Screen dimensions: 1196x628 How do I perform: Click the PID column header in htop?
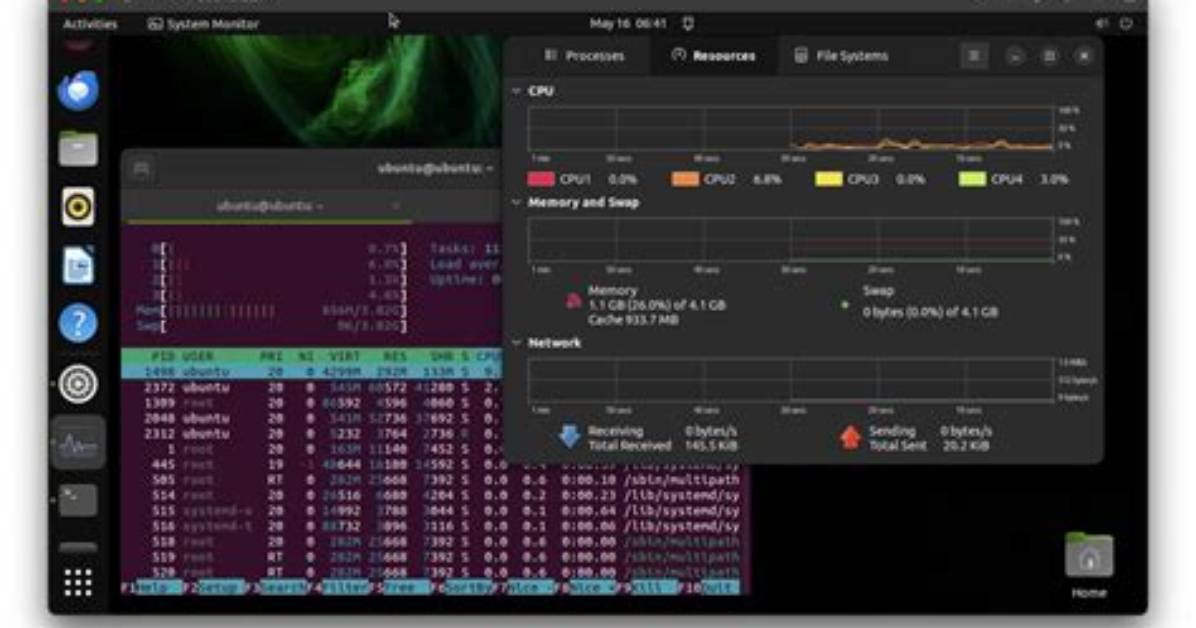pyautogui.click(x=162, y=356)
